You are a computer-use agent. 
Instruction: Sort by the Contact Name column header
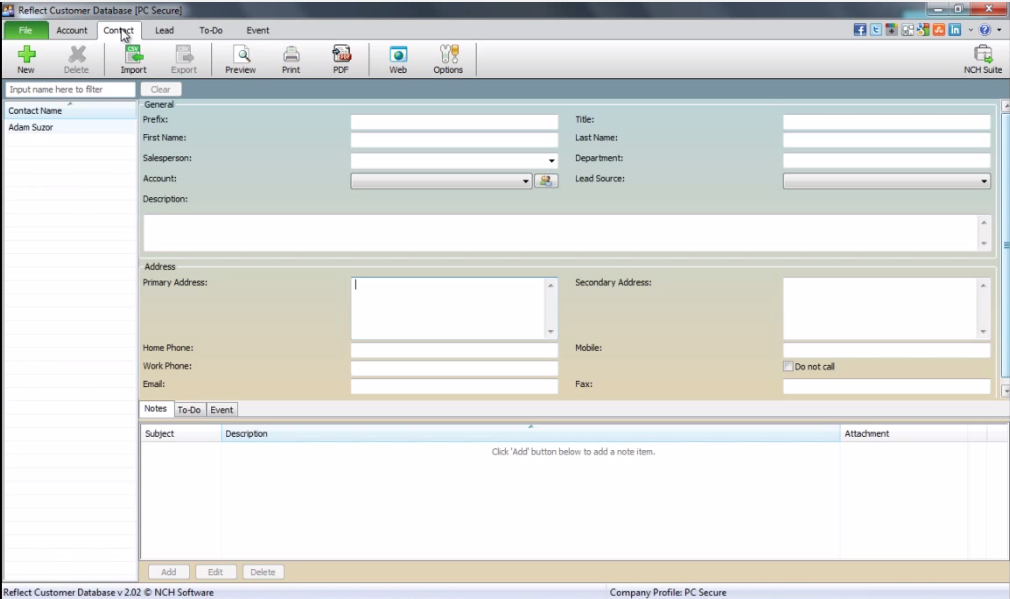(70, 111)
